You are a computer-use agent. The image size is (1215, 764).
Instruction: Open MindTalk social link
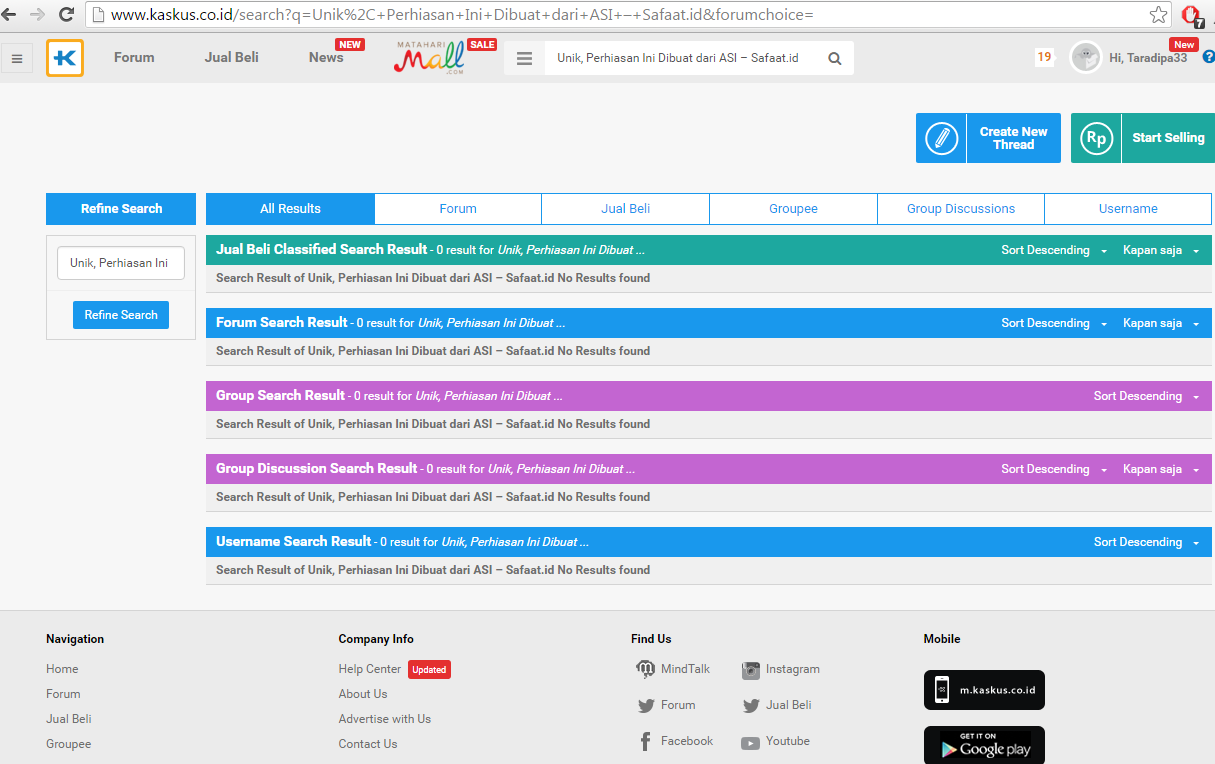673,669
